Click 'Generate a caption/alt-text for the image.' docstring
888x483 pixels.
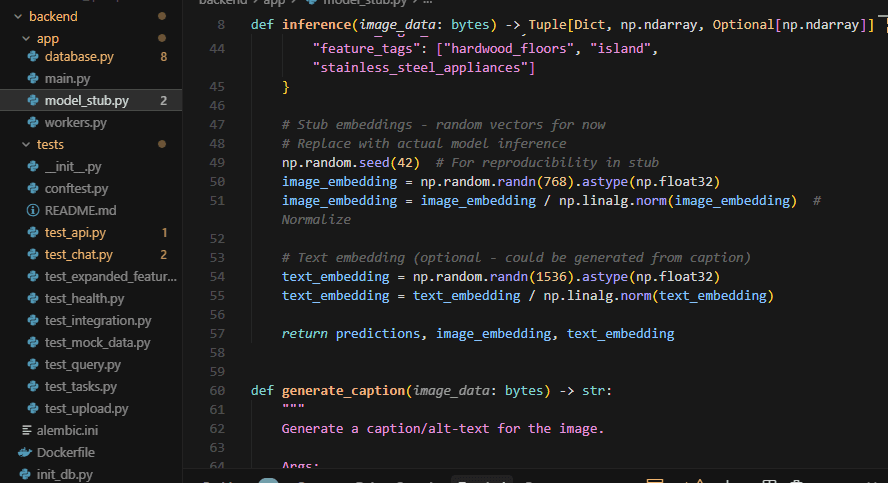[443, 429]
